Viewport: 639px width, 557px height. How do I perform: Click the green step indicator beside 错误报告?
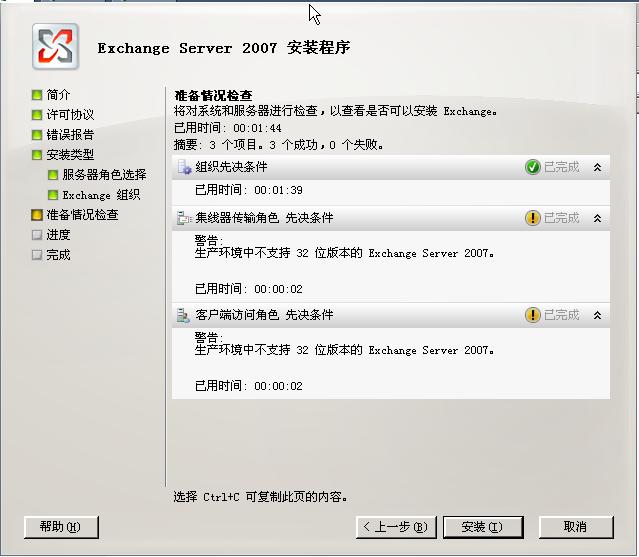point(37,134)
